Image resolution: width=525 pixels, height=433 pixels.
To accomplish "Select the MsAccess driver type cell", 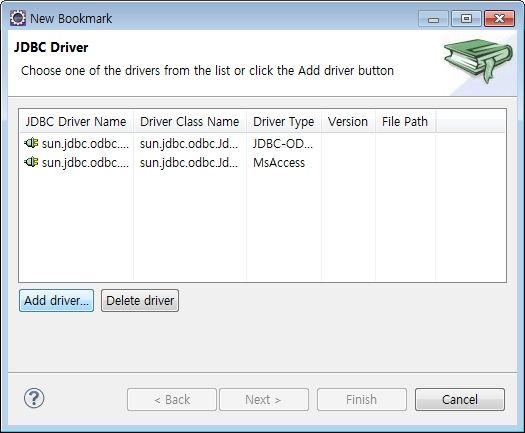I will [x=279, y=163].
